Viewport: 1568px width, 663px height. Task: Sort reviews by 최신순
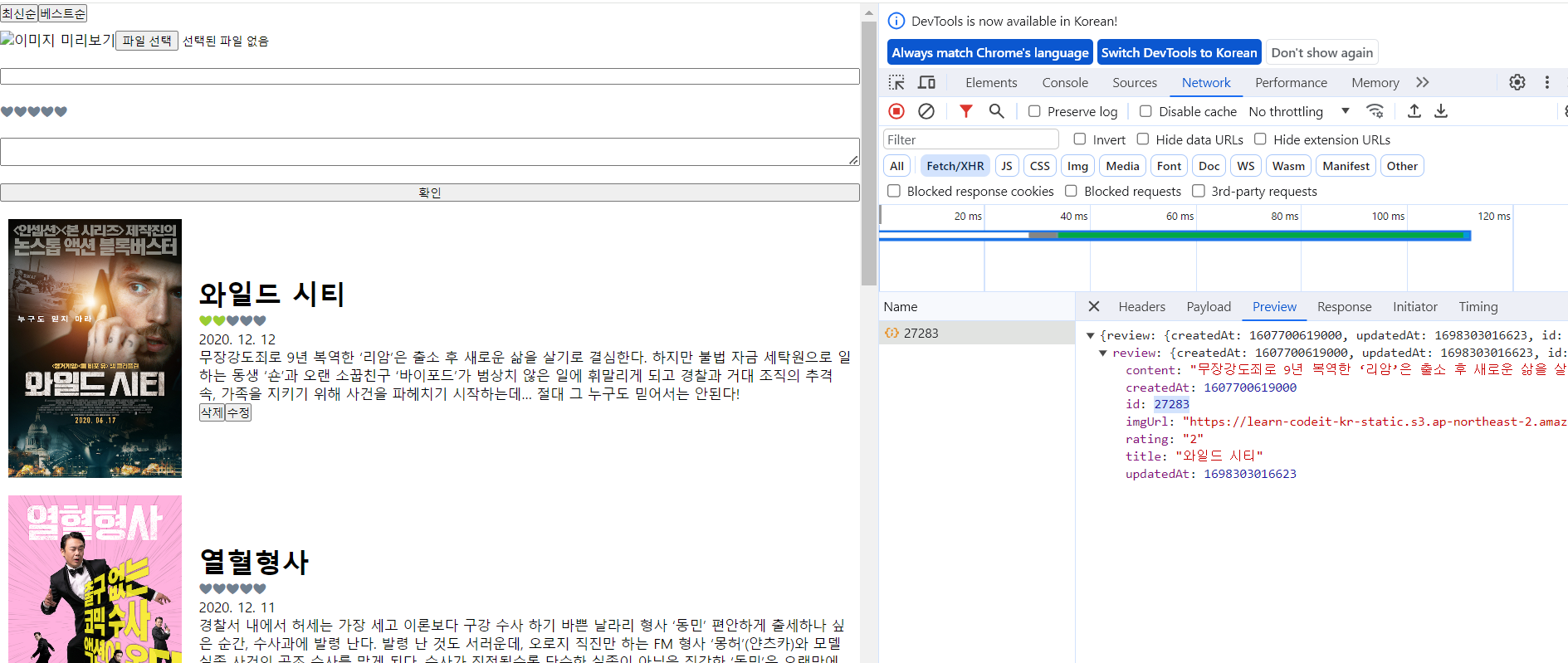pos(19,13)
